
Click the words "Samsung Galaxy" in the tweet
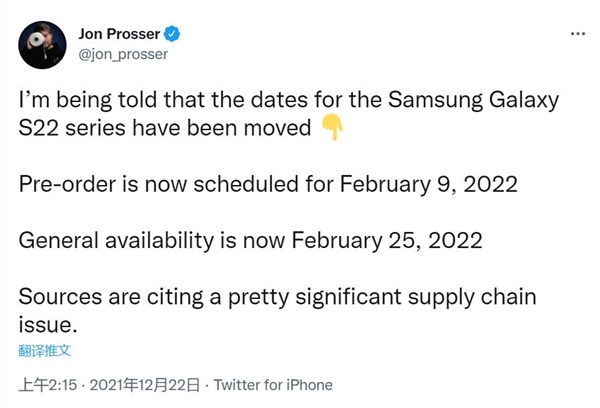pyautogui.click(x=475, y=101)
